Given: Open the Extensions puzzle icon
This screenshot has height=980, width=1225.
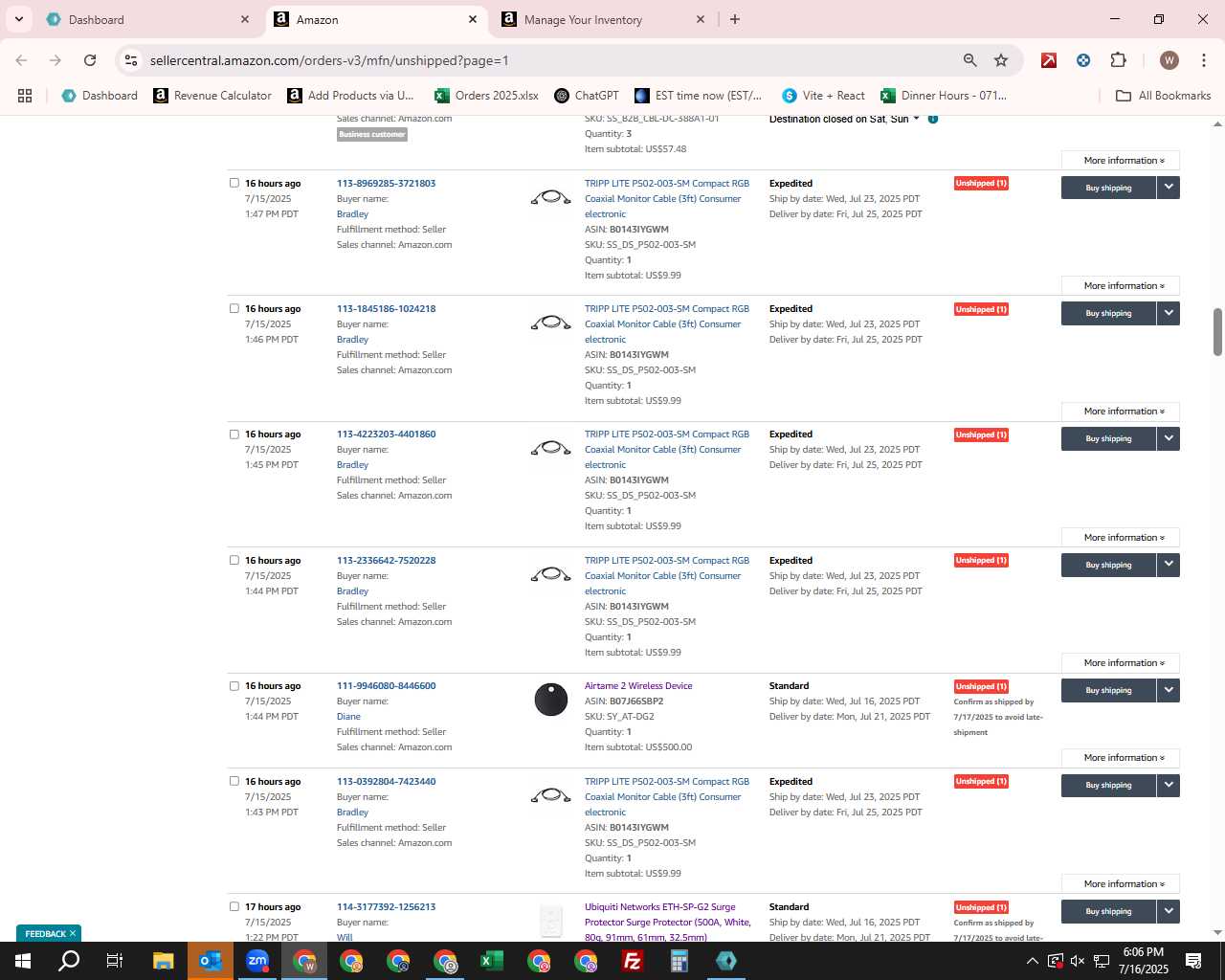Looking at the screenshot, I should pos(1118,60).
